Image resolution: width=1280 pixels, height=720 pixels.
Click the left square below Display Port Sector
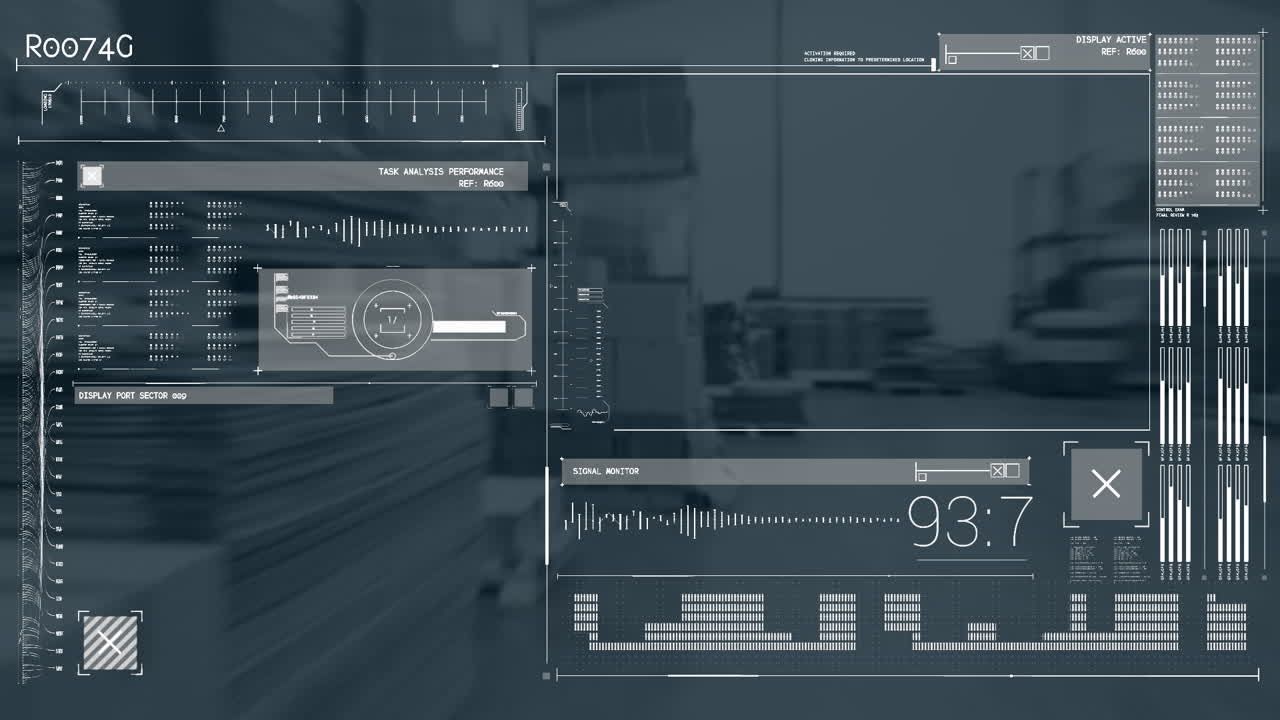point(498,397)
